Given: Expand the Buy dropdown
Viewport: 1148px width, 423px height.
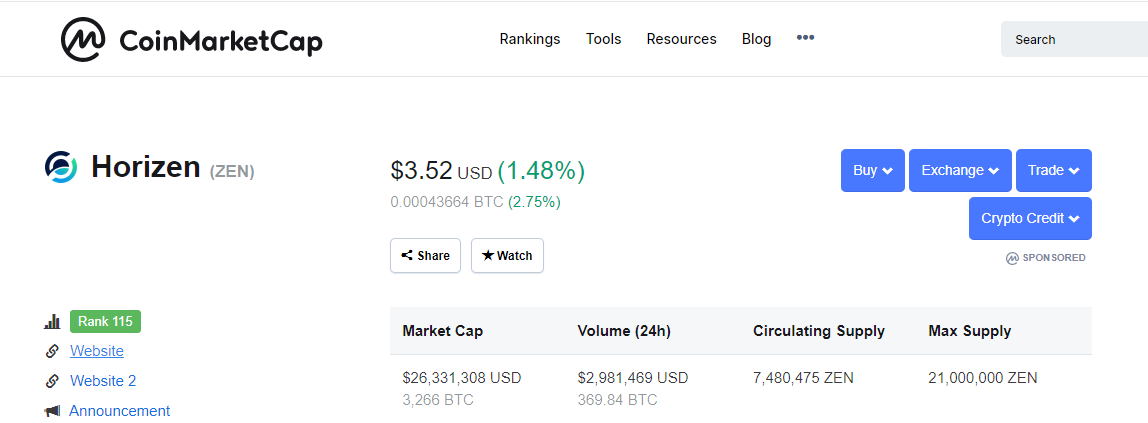Looking at the screenshot, I should click(872, 170).
